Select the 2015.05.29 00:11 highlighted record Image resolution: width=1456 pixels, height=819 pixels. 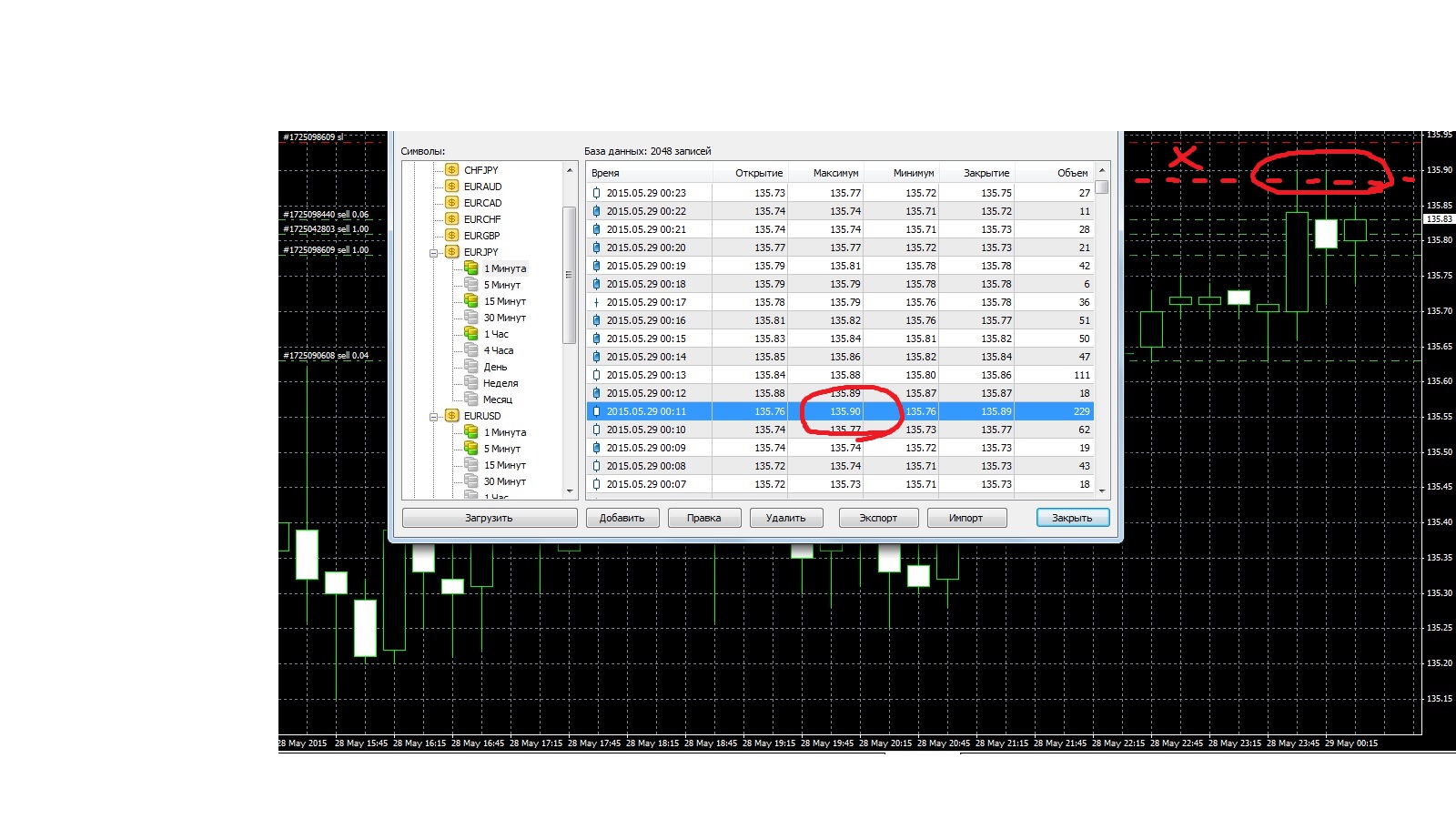point(840,411)
